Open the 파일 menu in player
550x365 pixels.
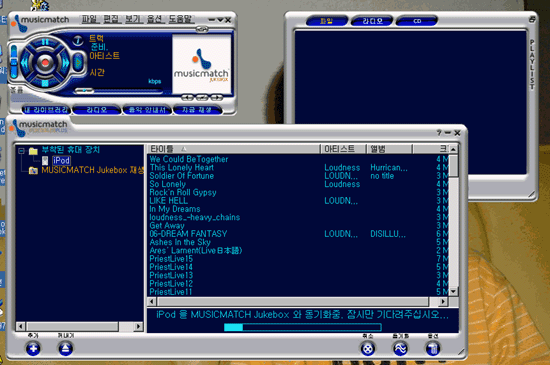[x=89, y=19]
